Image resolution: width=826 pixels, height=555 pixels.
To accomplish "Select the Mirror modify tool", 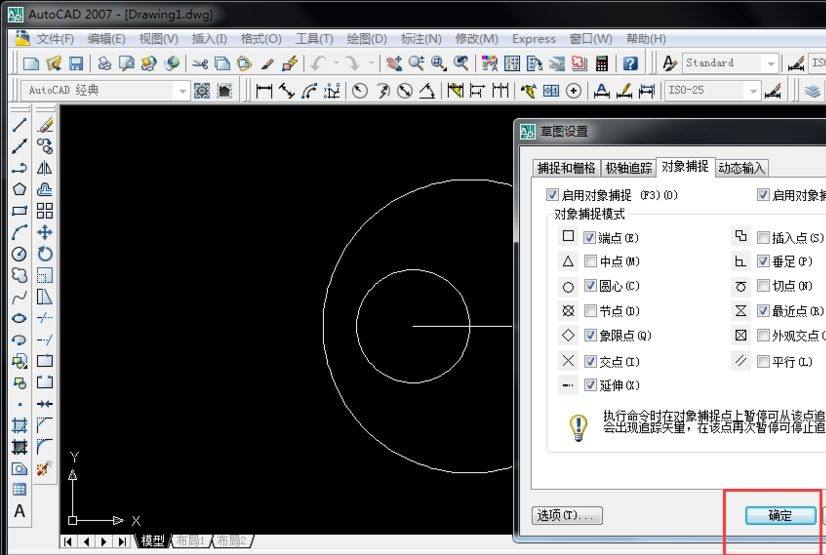I will tap(45, 167).
